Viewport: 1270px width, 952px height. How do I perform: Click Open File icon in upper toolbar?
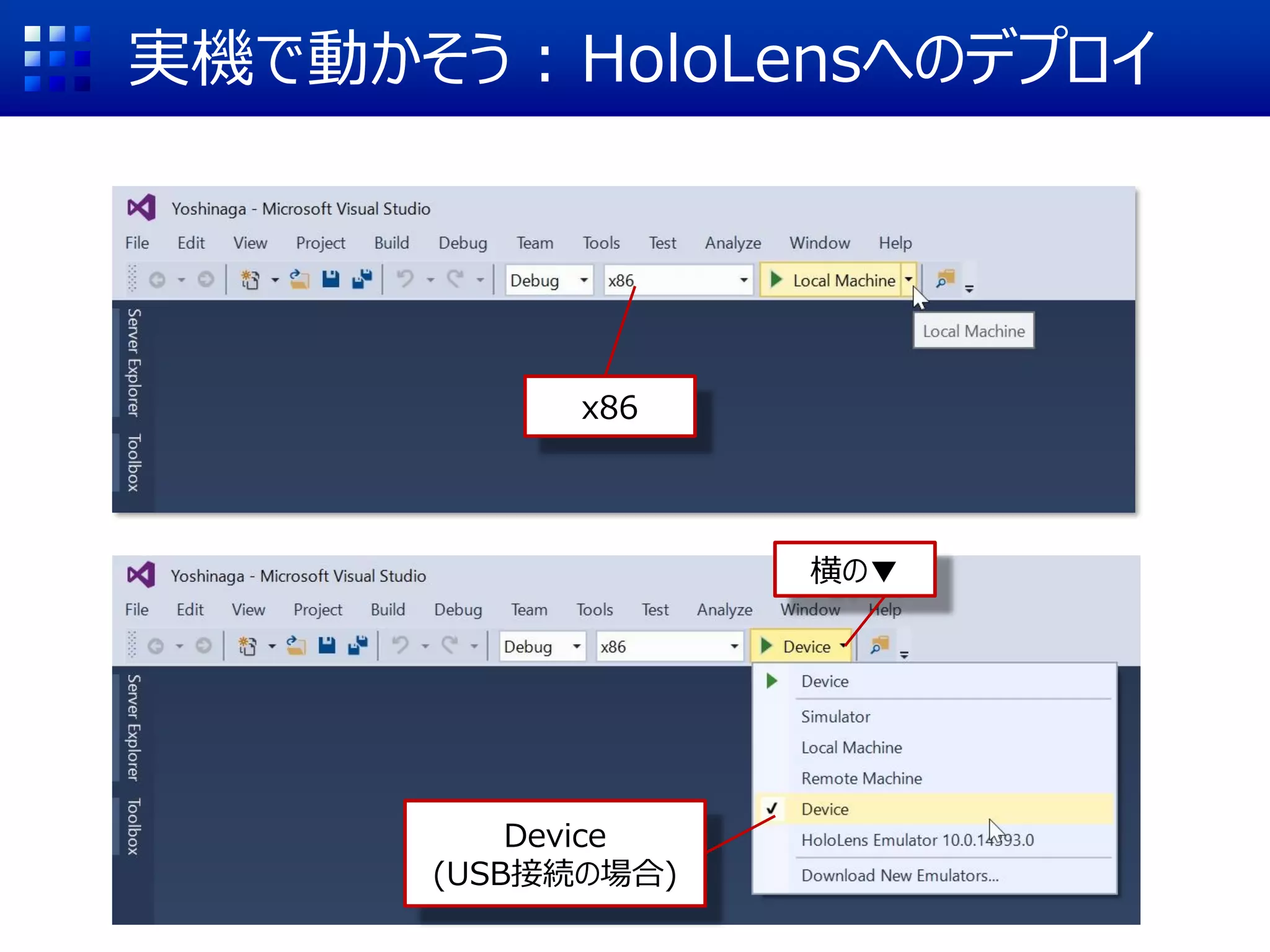point(300,280)
